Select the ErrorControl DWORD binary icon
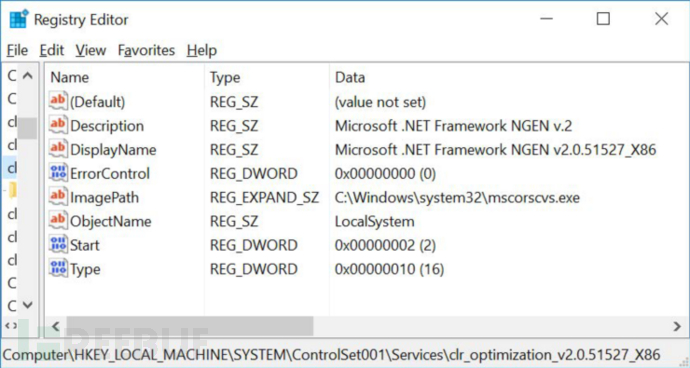Viewport: 690px width, 368px height. [58, 173]
